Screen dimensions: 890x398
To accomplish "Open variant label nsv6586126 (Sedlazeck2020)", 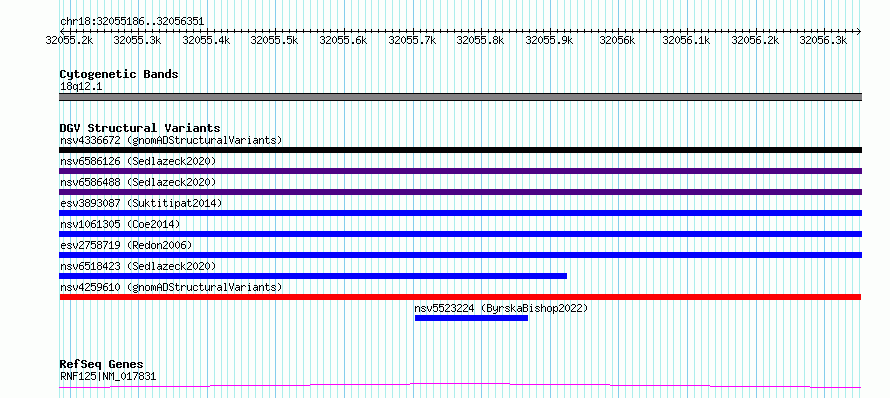I will [x=138, y=161].
